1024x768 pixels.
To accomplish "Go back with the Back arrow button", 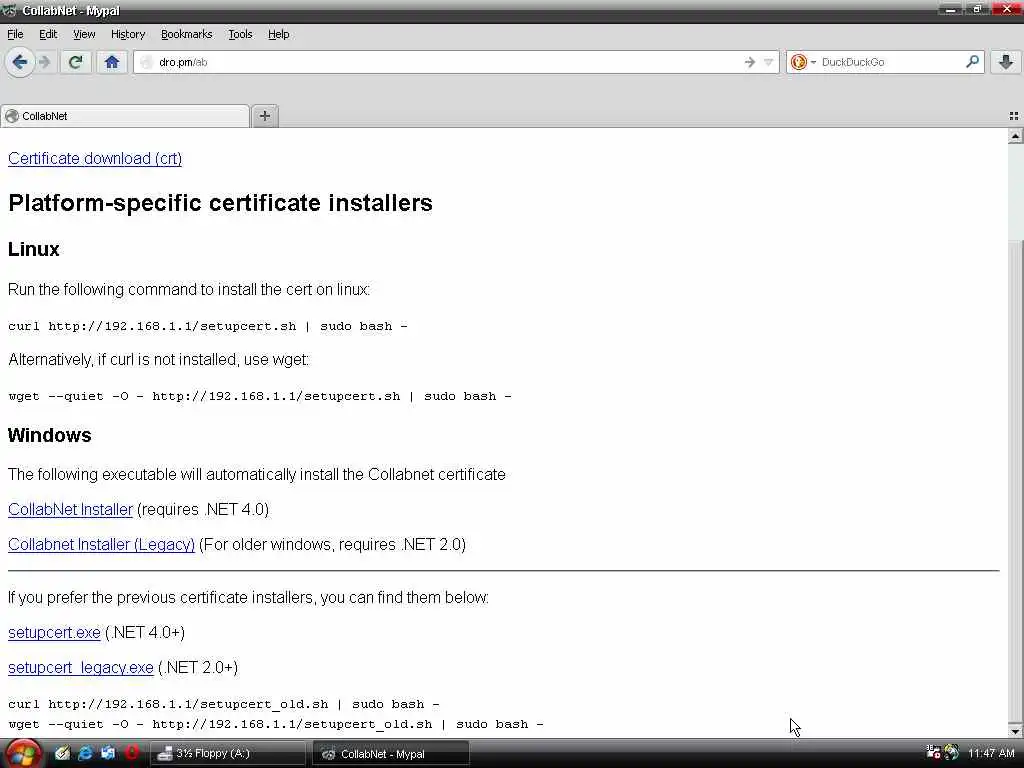I will [x=20, y=63].
